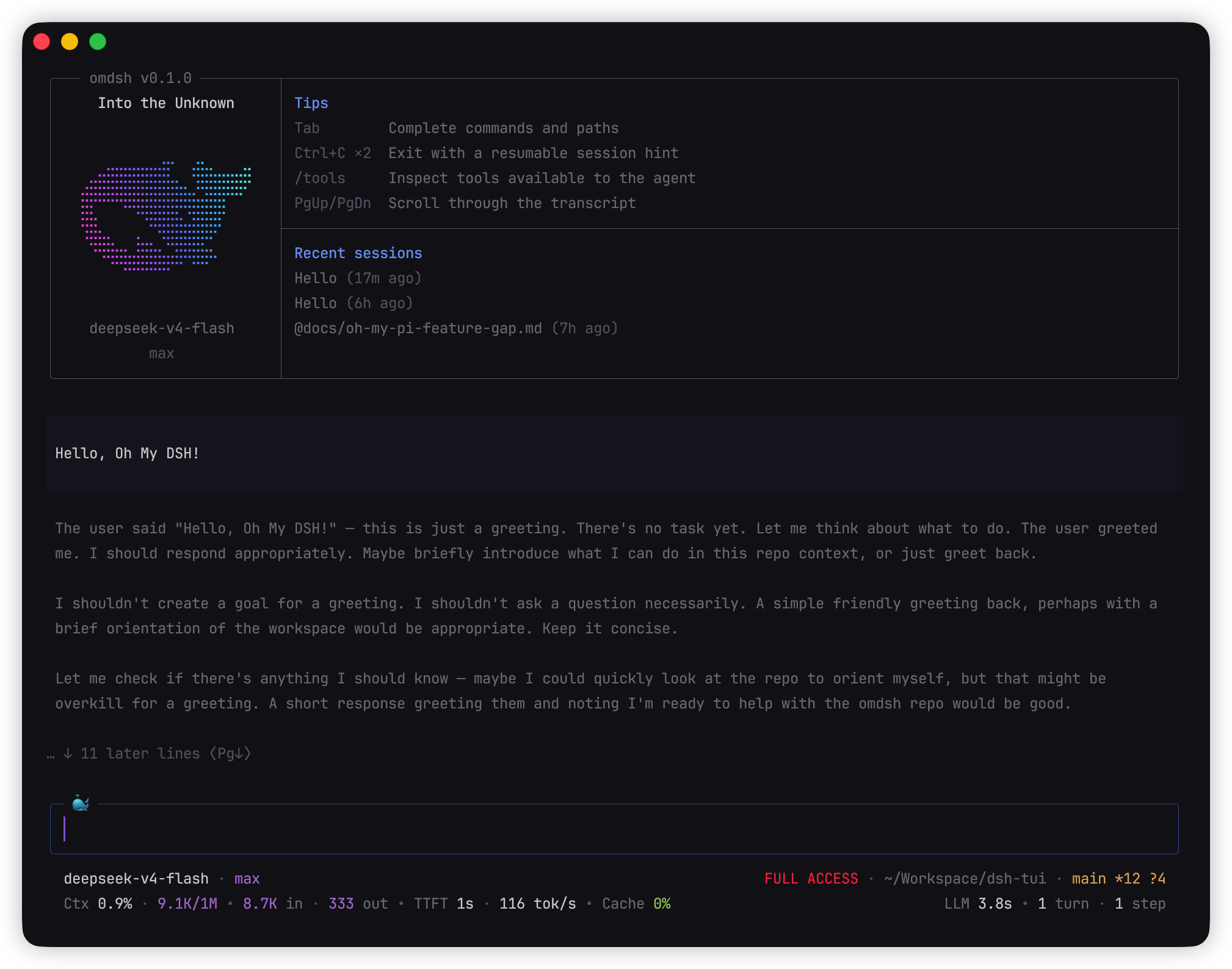1232x969 pixels.
Task: Click the 'Recent sessions' heading
Action: (x=358, y=253)
